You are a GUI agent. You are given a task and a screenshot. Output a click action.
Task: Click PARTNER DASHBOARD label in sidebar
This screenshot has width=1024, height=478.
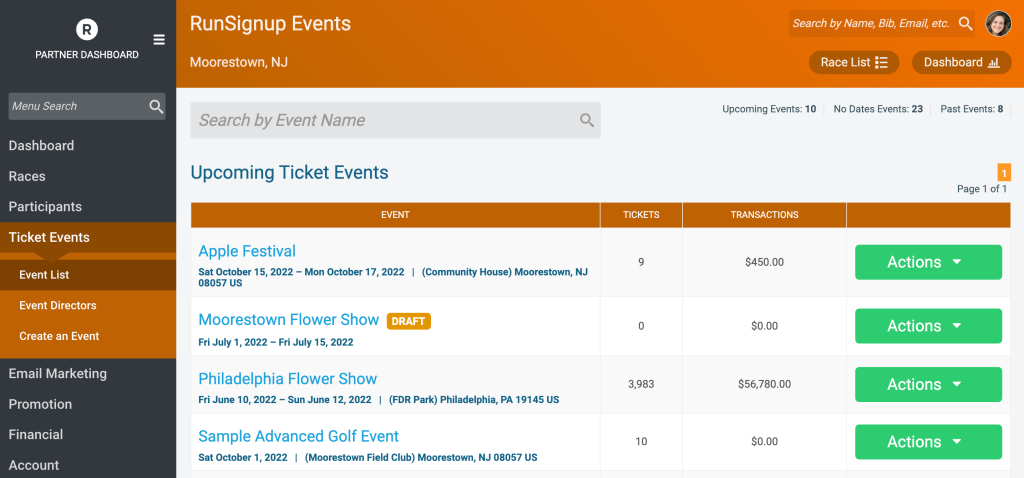click(87, 55)
